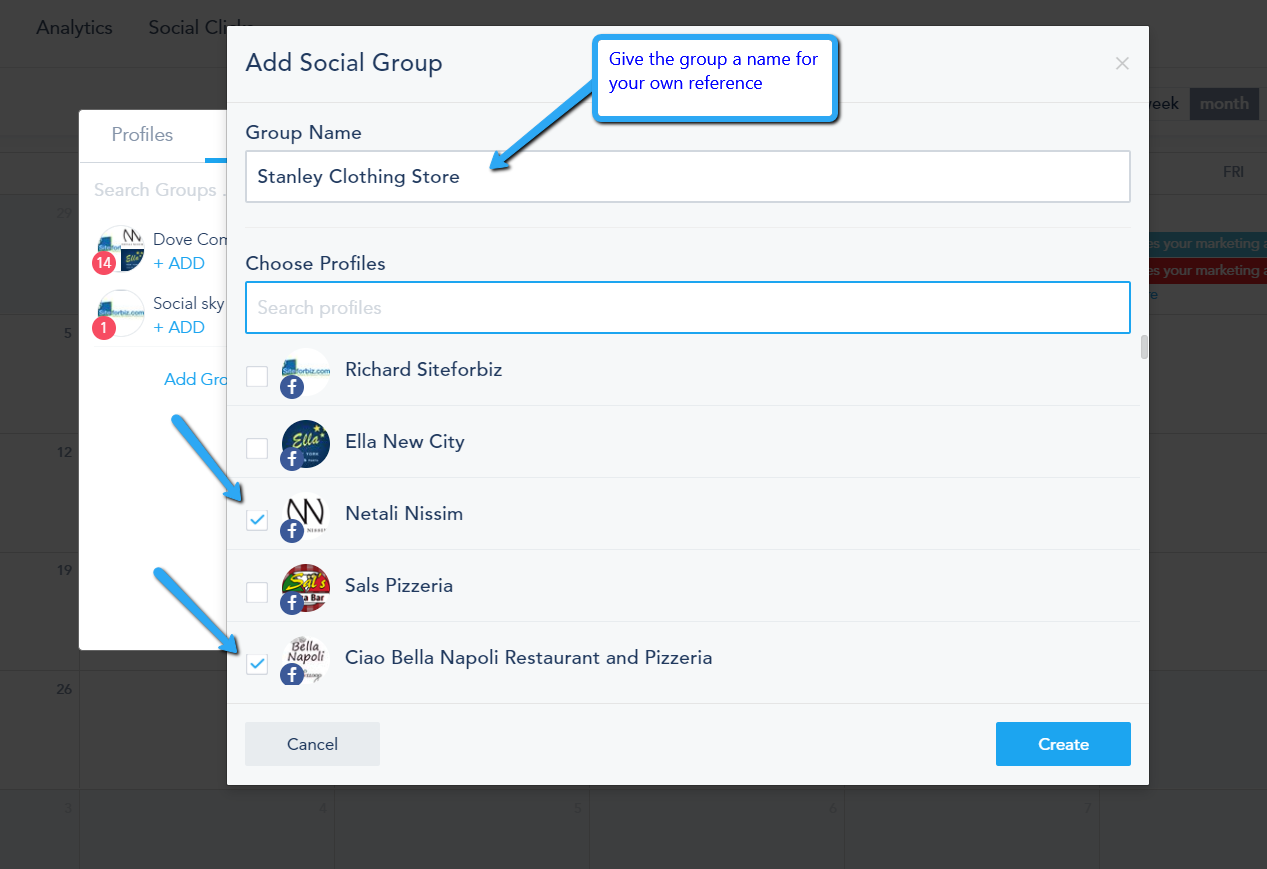Screen dimensions: 1267x869
Task: Close the Add Social Group dialog
Action: pyautogui.click(x=1122, y=64)
